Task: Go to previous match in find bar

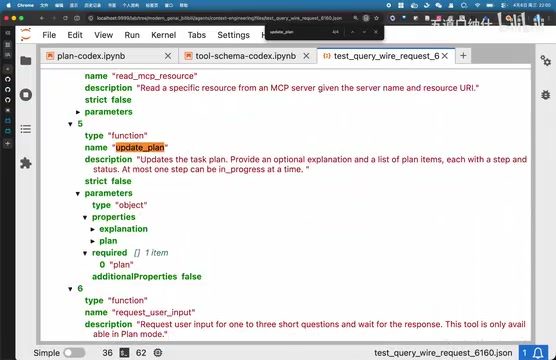Action: click(352, 32)
